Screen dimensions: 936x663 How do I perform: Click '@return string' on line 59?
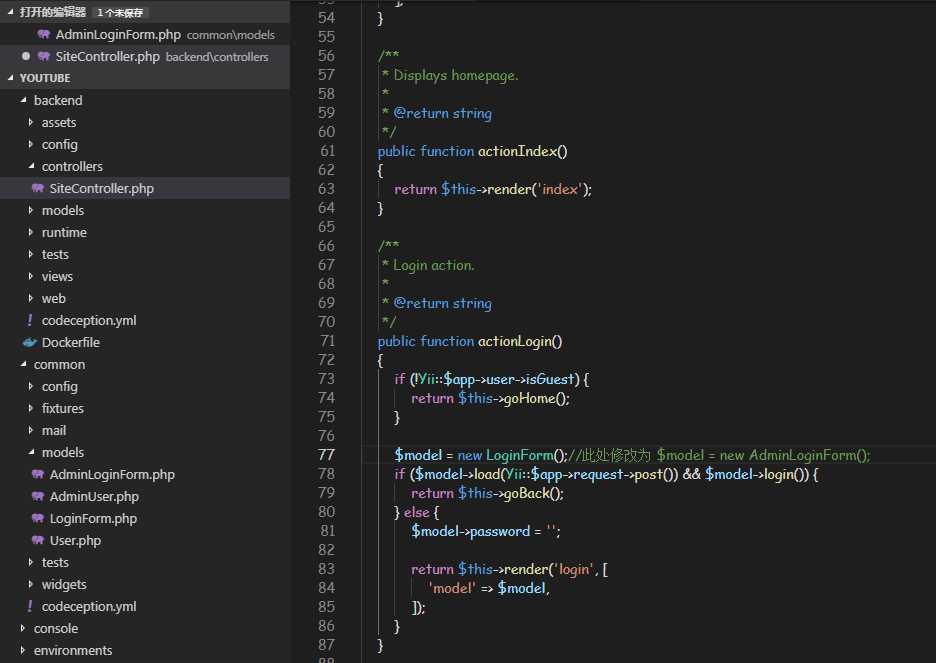442,113
